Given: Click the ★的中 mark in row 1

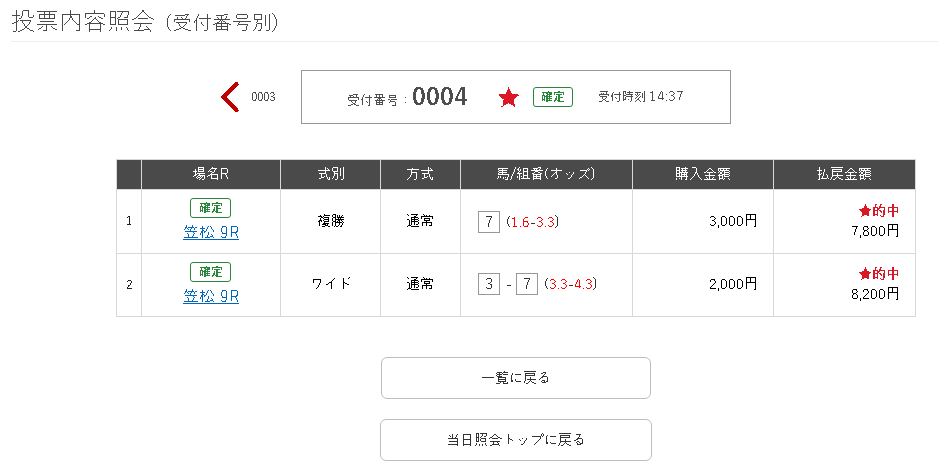Looking at the screenshot, I should click(878, 212).
